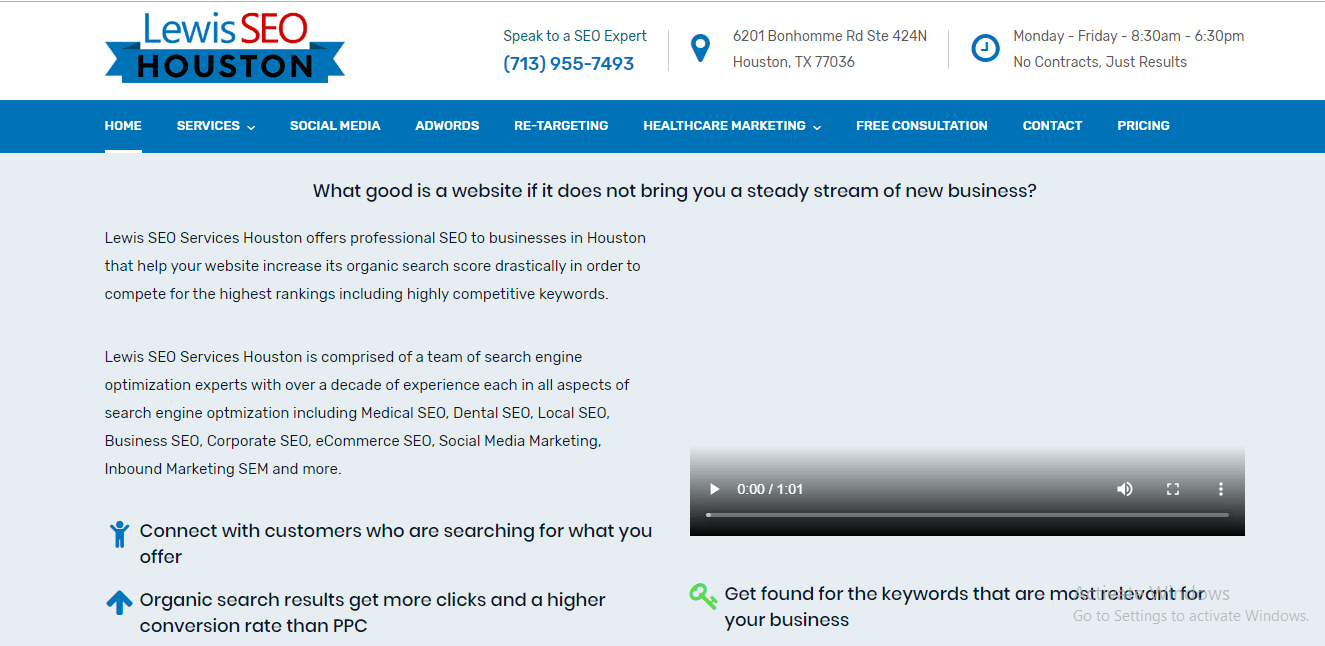The width and height of the screenshot is (1325, 646).
Task: Play the video
Action: click(x=714, y=489)
